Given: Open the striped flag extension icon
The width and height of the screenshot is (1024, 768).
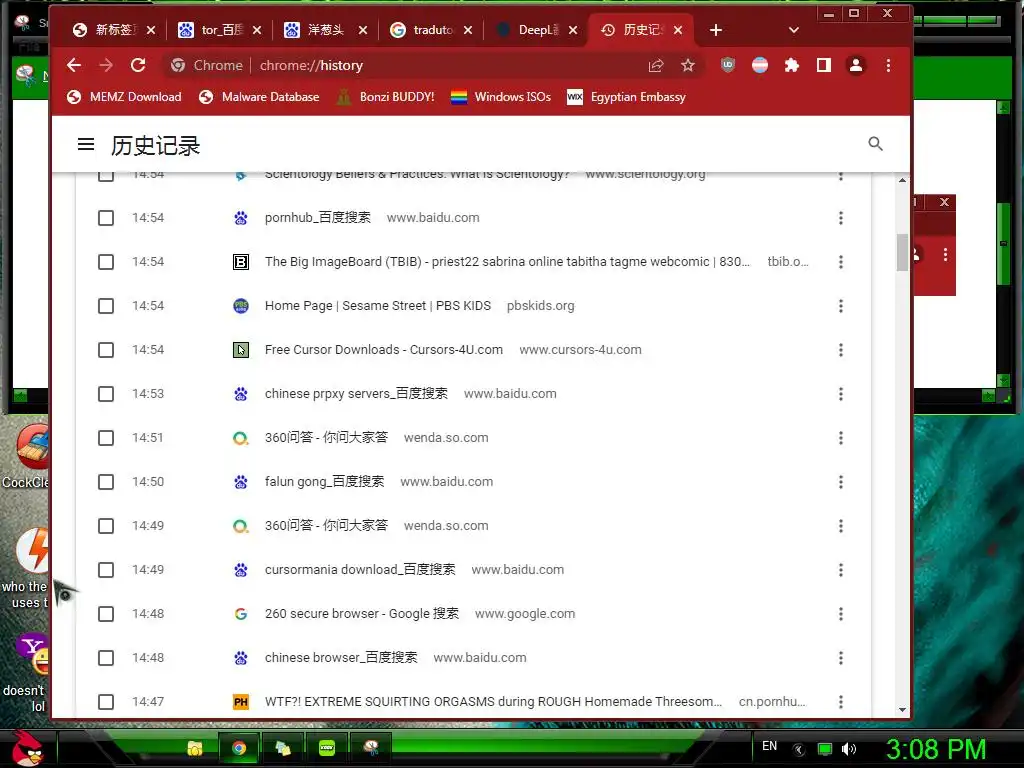Looking at the screenshot, I should (x=760, y=65).
